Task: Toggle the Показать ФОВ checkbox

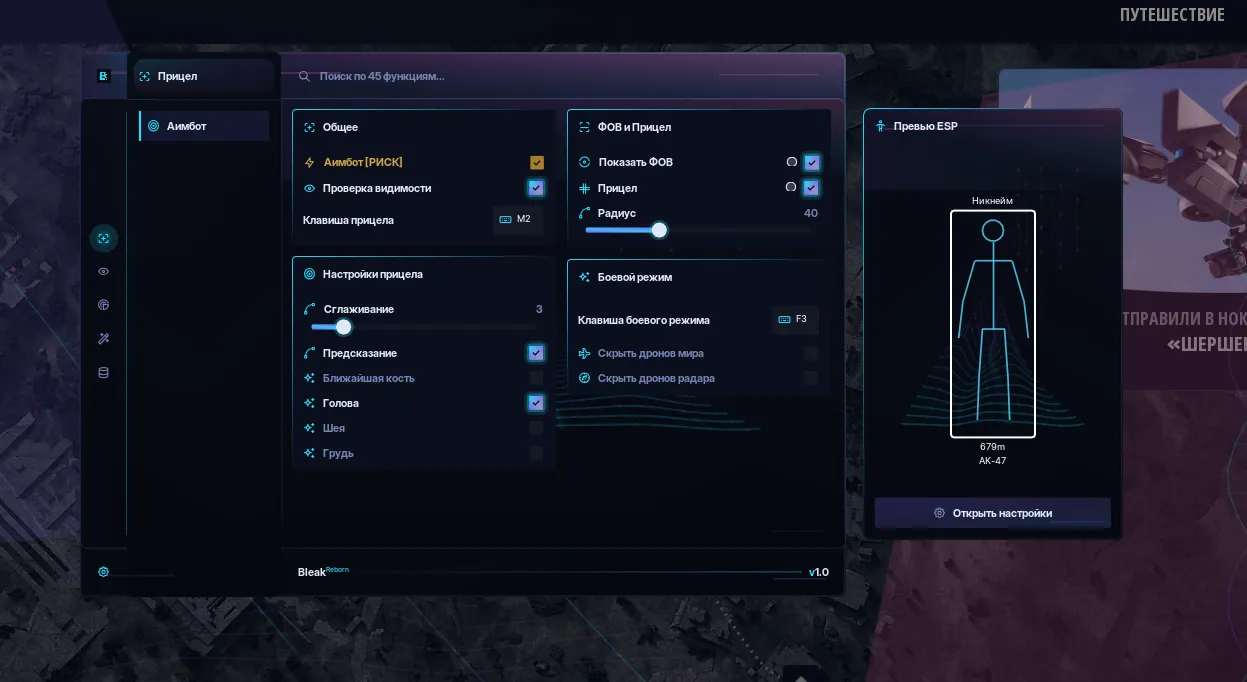Action: coord(812,162)
